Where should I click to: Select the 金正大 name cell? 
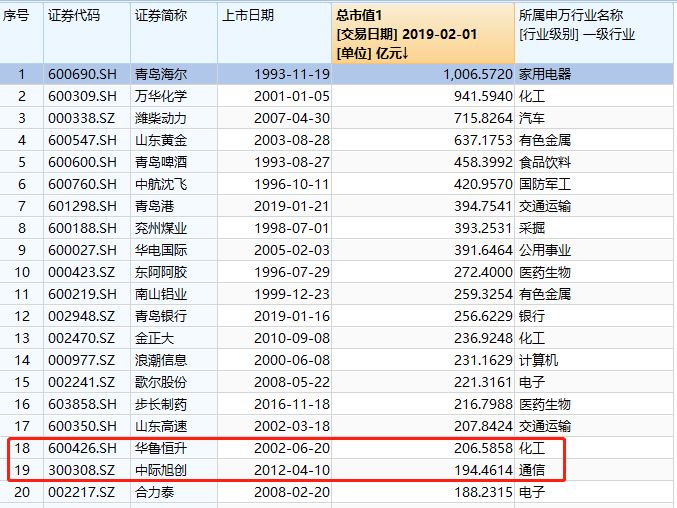[x=174, y=338]
